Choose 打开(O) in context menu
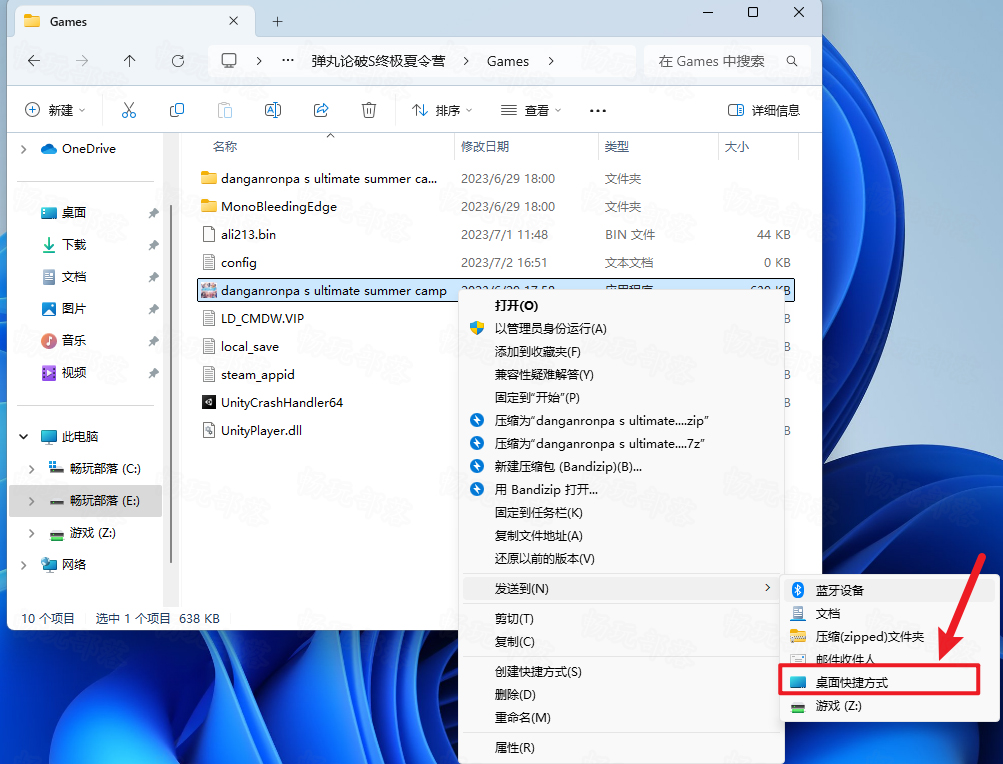Image resolution: width=1003 pixels, height=764 pixels. [x=622, y=306]
